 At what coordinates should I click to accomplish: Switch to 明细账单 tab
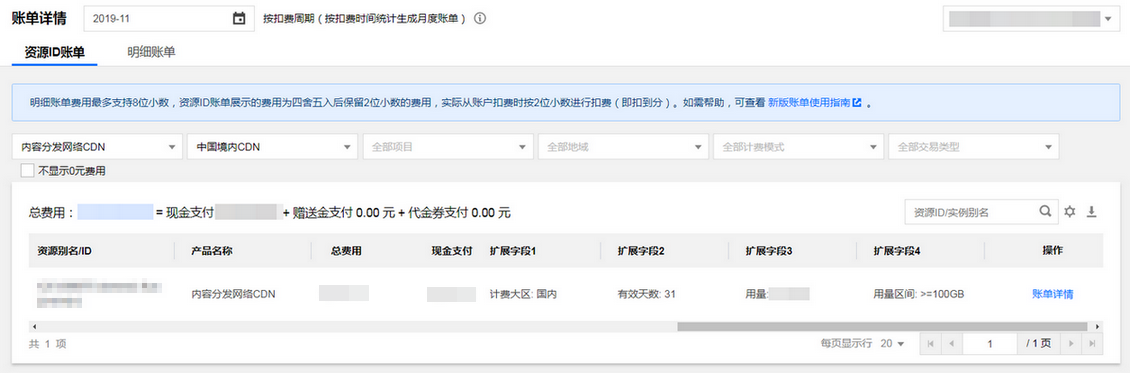click(x=151, y=52)
